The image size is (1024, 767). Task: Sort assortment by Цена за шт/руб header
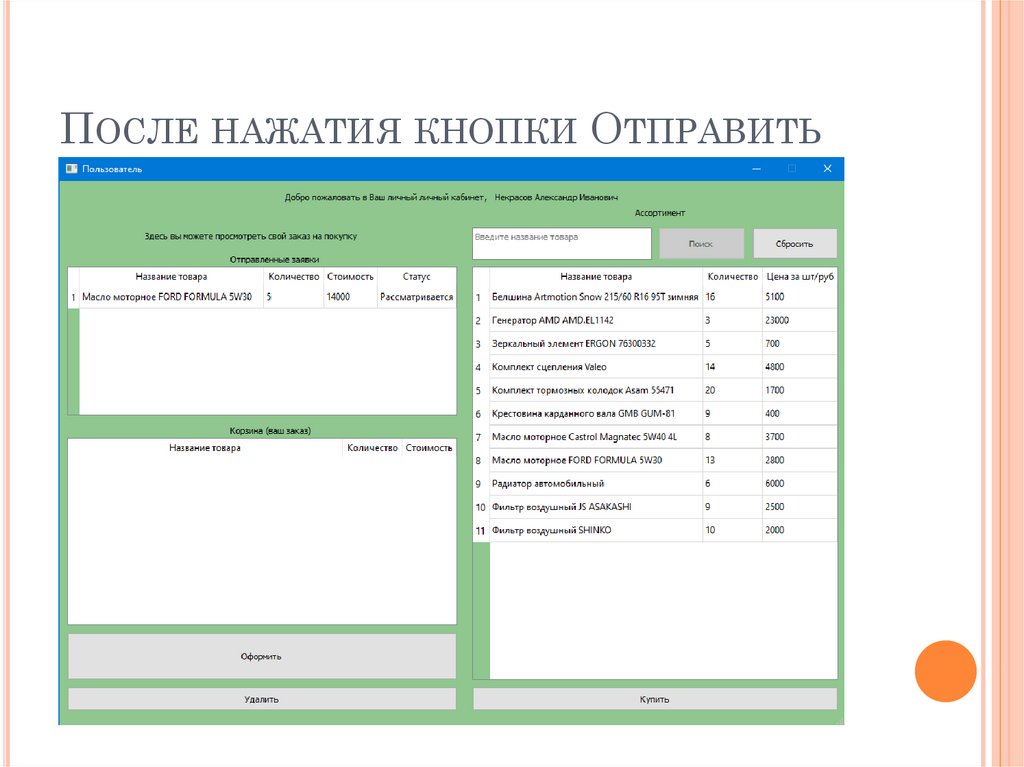coord(799,277)
